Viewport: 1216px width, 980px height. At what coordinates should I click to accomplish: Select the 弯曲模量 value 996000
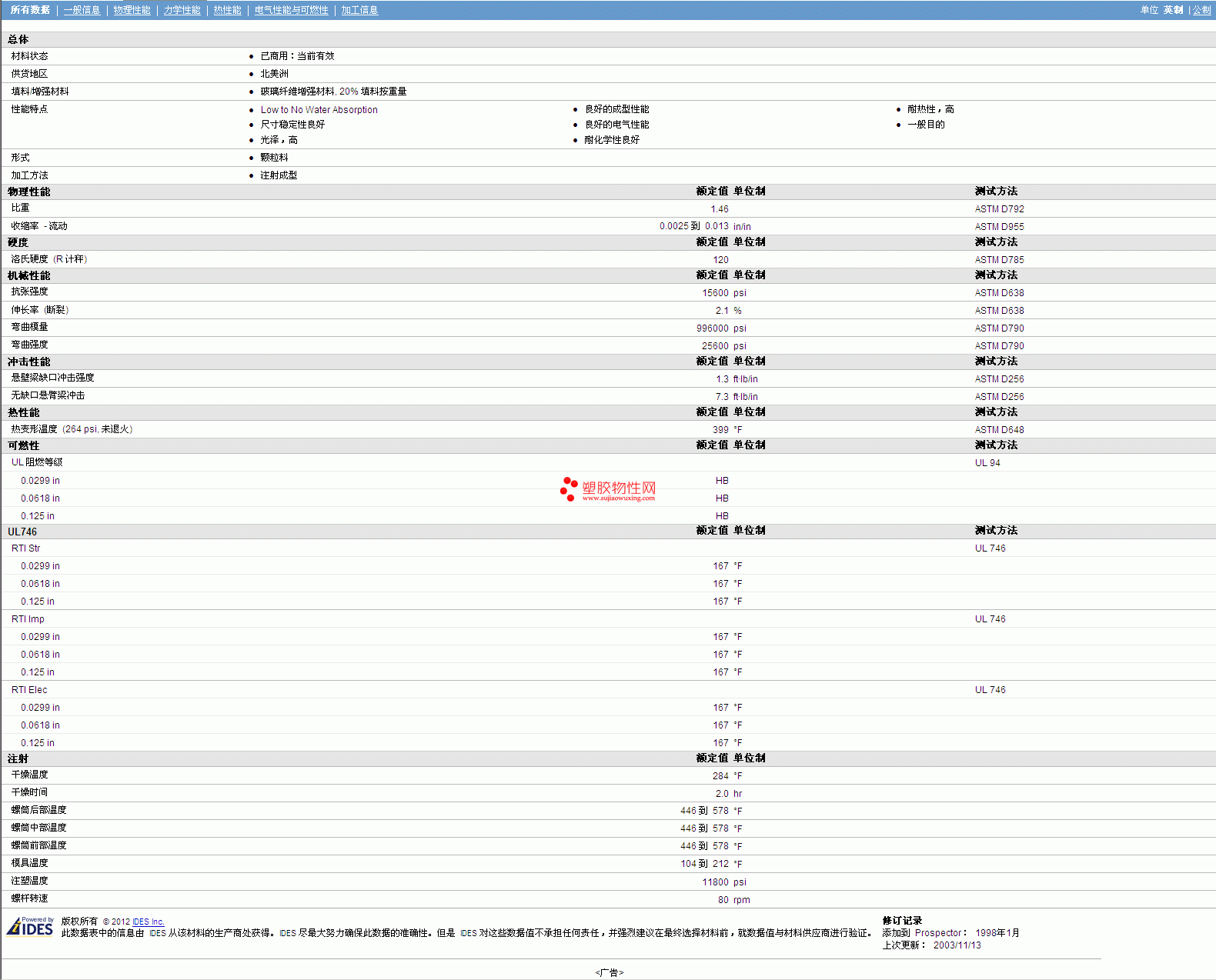click(x=713, y=328)
